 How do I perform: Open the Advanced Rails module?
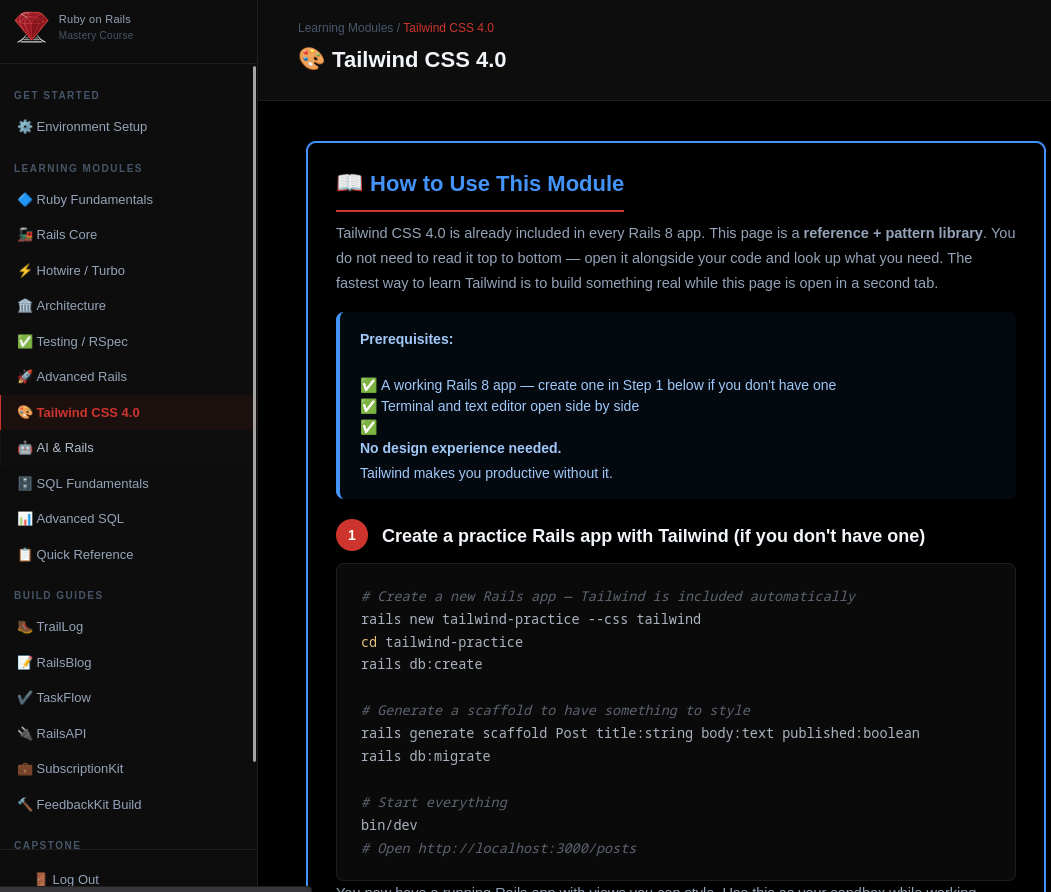tap(127, 377)
